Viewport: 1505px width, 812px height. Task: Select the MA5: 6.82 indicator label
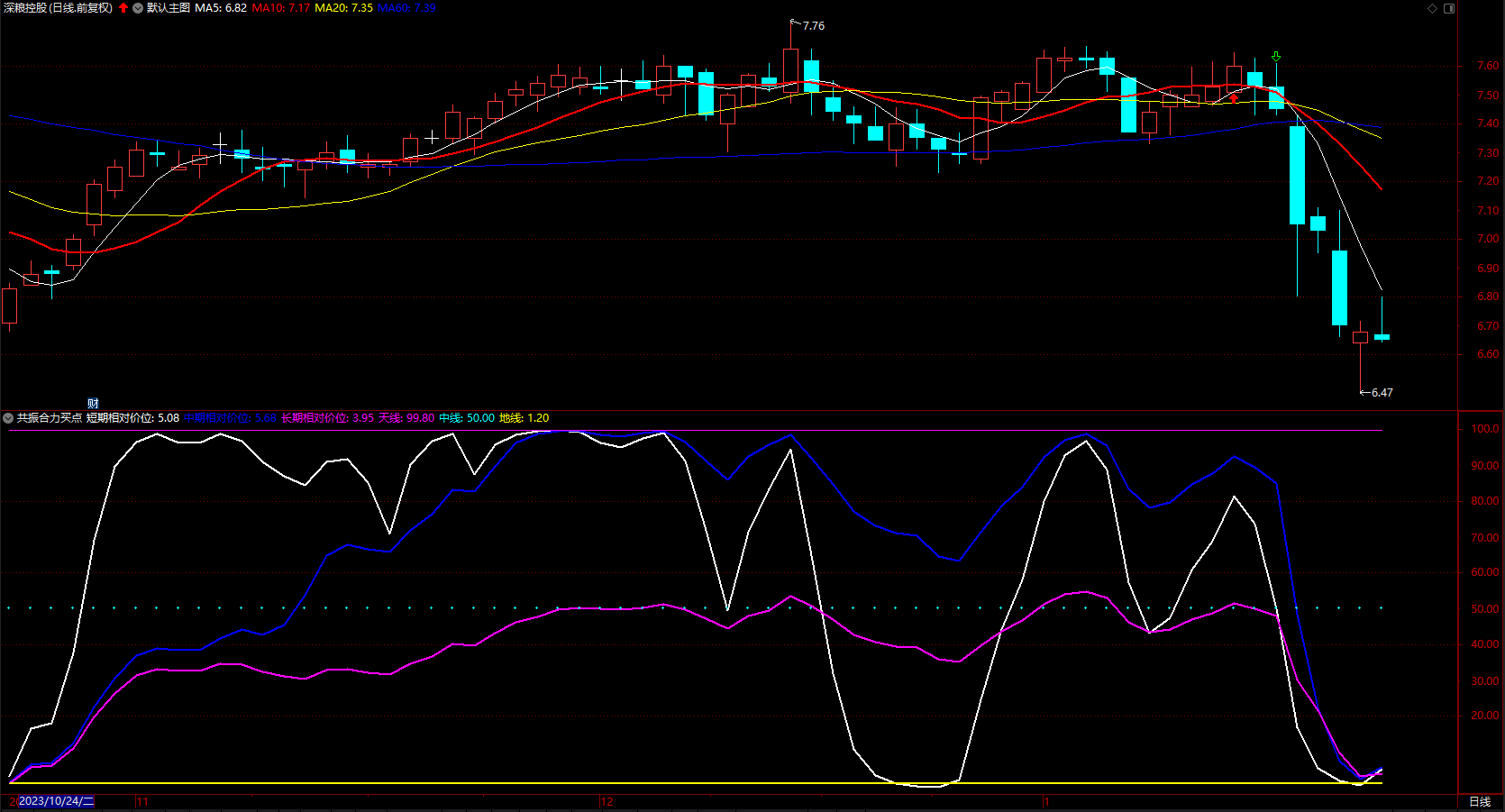(x=221, y=8)
